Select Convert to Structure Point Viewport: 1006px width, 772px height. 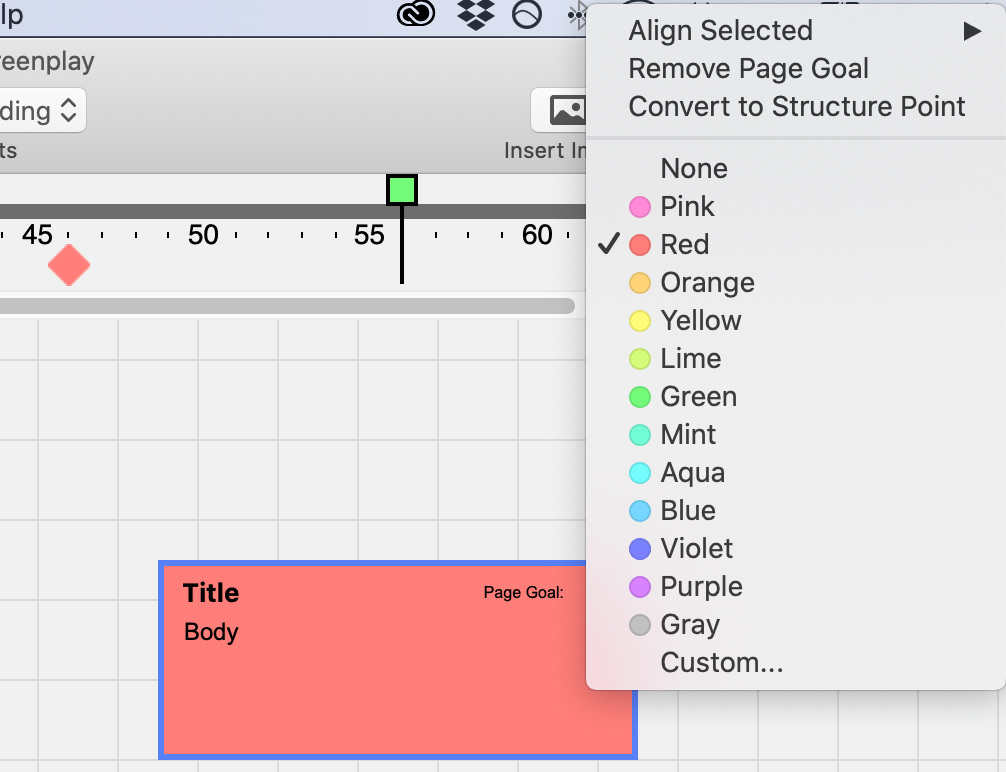tap(796, 107)
